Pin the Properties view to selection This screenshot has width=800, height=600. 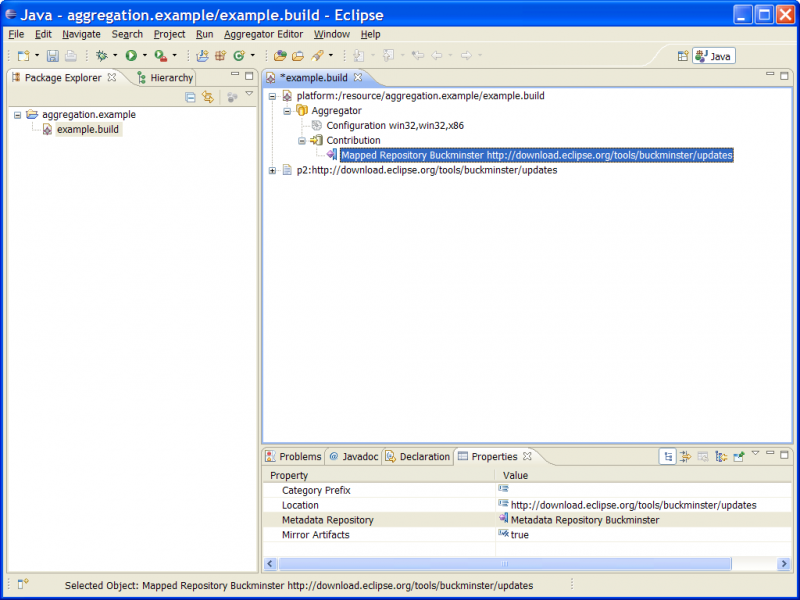(x=739, y=457)
